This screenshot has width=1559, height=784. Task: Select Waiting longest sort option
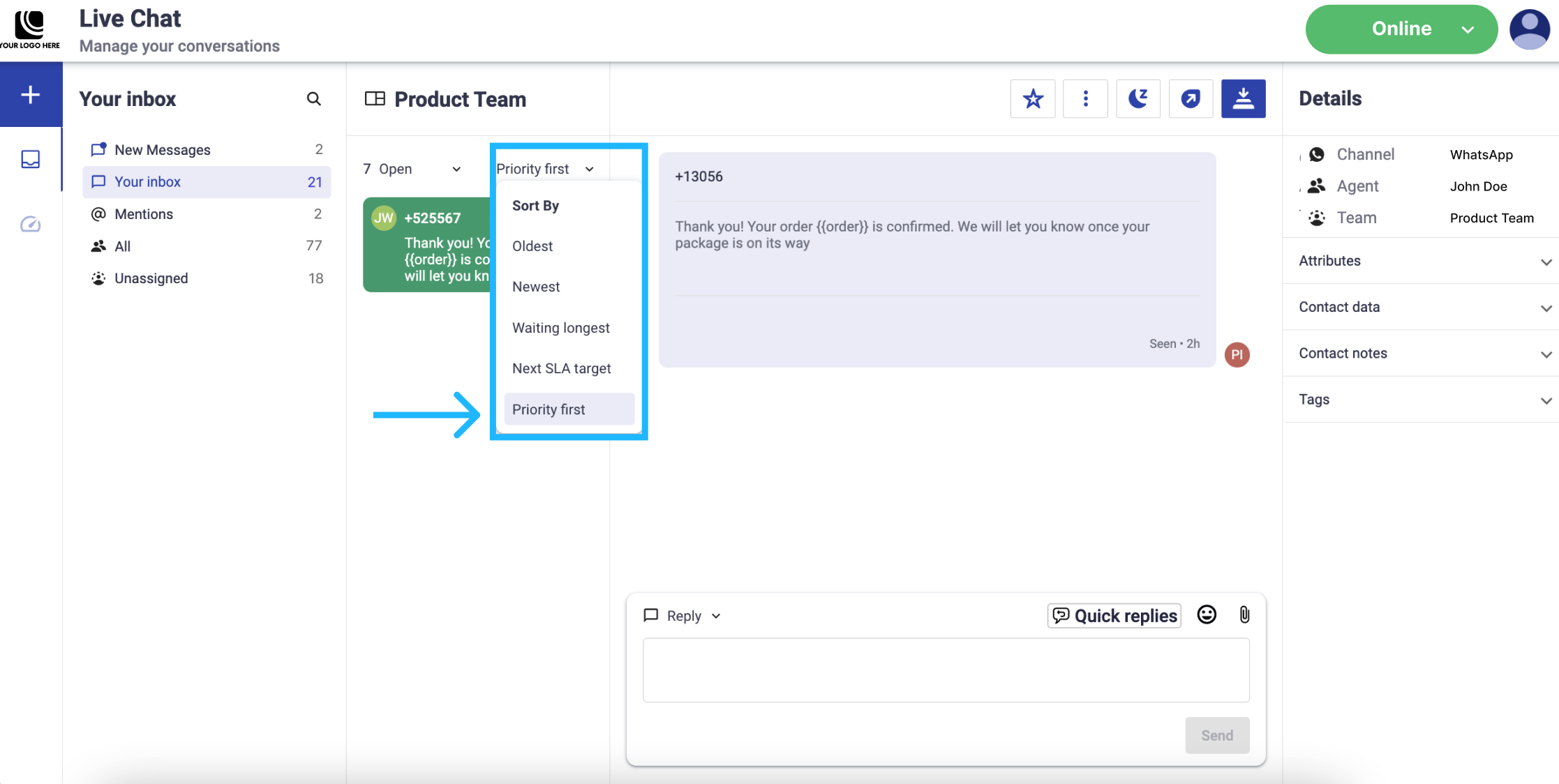560,328
